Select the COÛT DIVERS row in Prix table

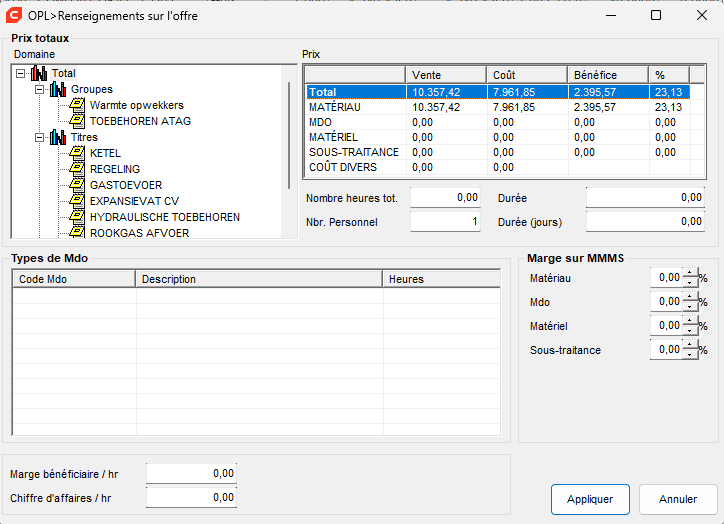point(498,167)
